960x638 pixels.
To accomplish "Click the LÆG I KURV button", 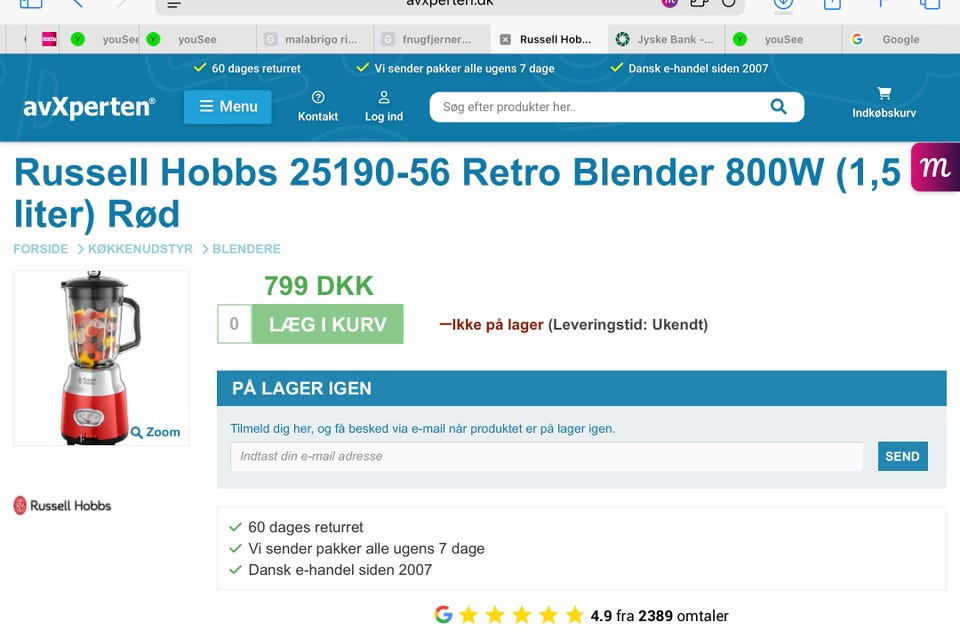I will (x=328, y=324).
